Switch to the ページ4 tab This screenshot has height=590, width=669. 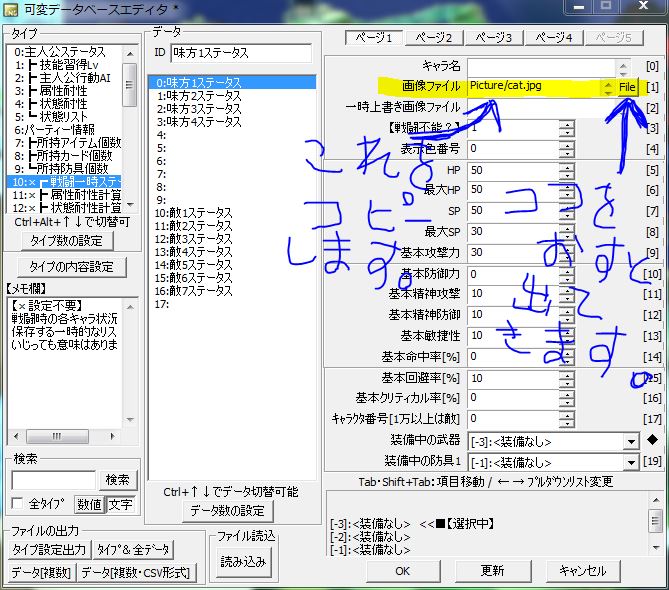[x=554, y=38]
